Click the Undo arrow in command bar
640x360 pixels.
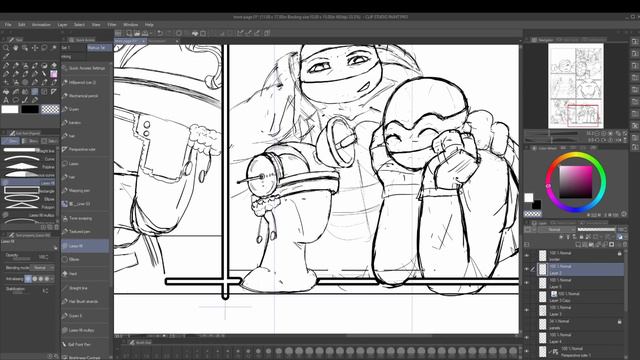[160, 33]
